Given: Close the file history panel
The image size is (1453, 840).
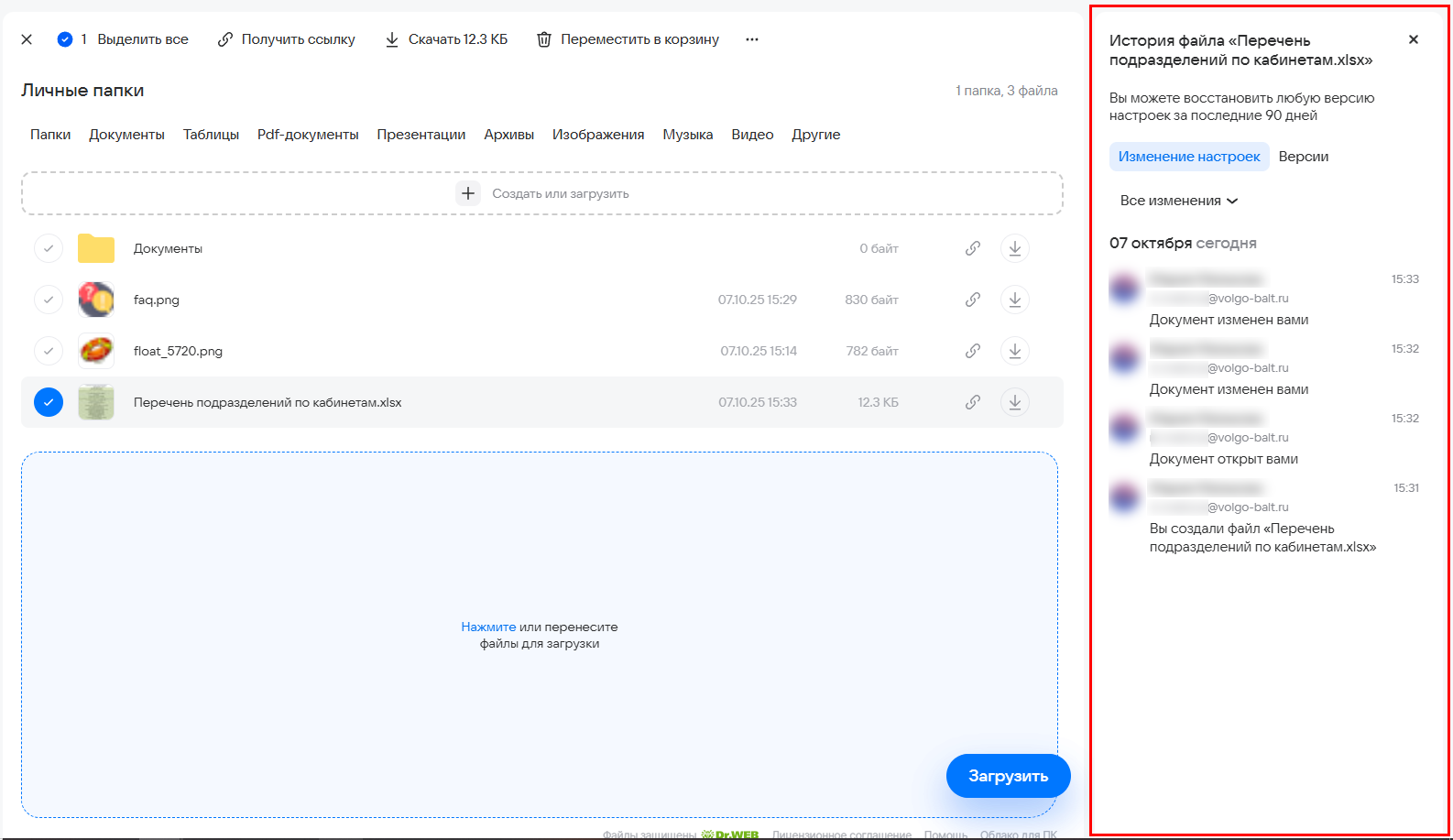Looking at the screenshot, I should click(x=1413, y=39).
